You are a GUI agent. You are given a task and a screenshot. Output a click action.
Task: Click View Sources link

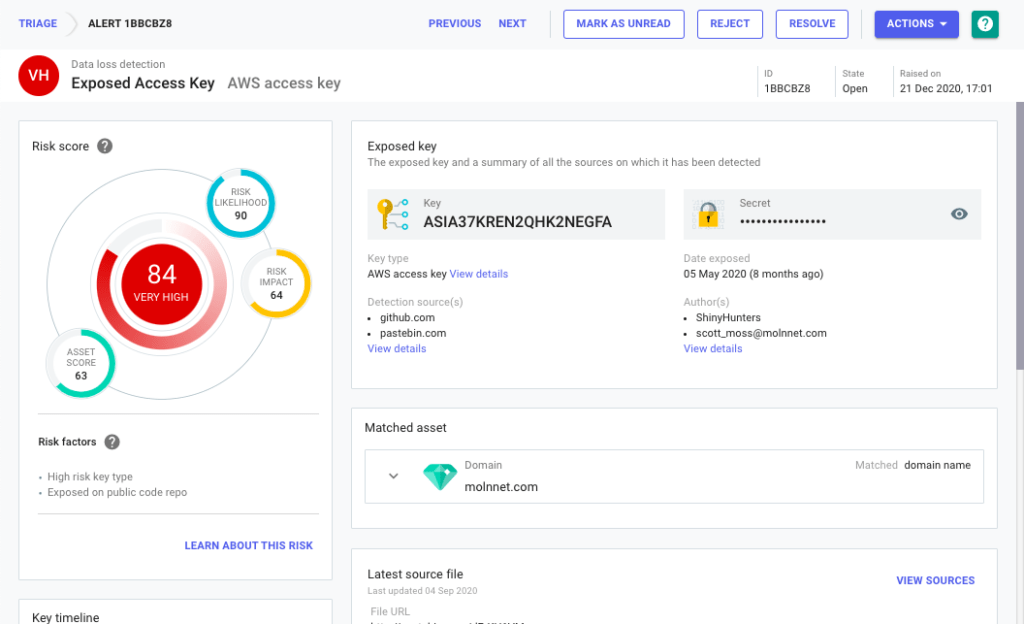point(935,580)
